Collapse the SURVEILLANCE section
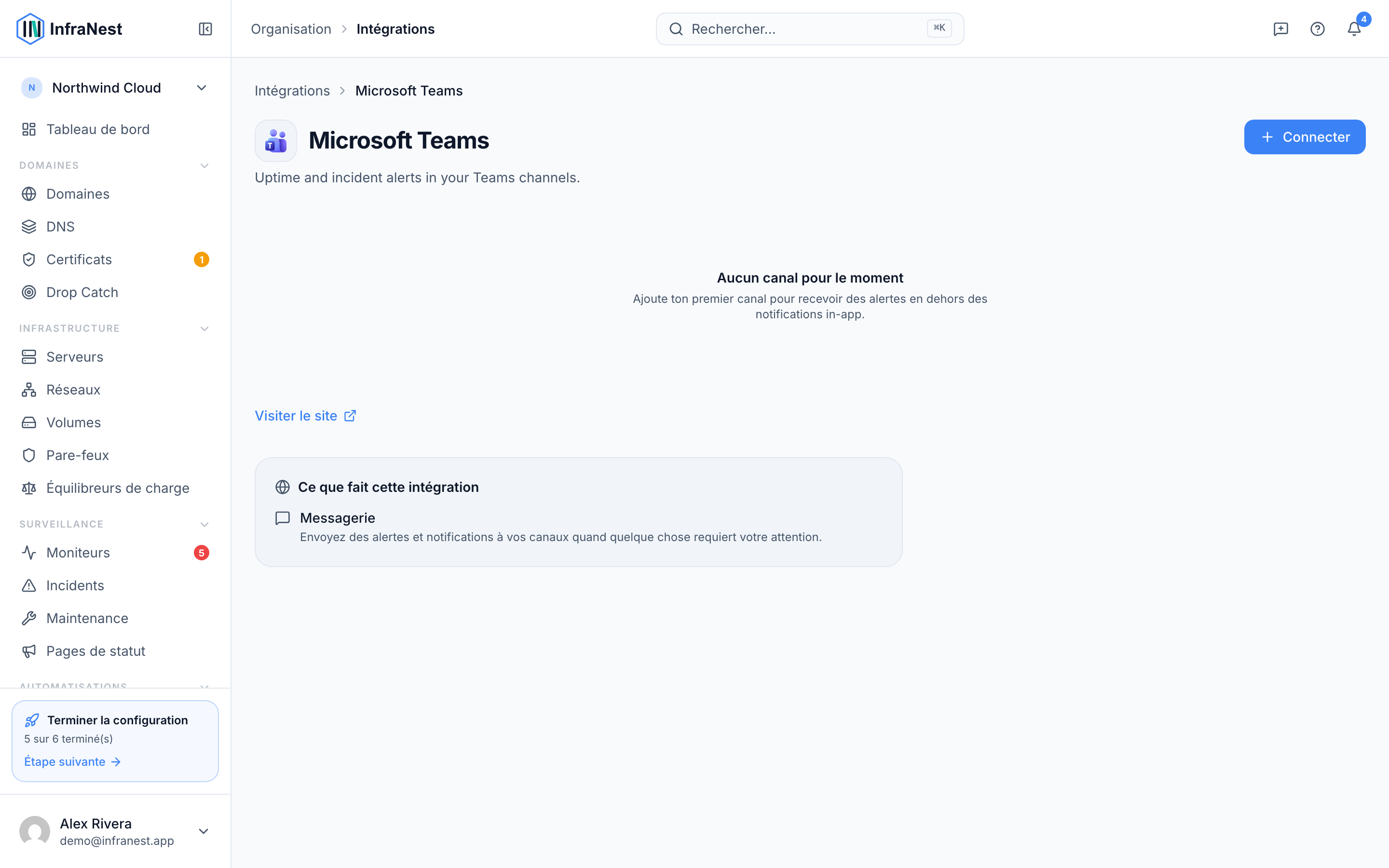 pyautogui.click(x=204, y=525)
